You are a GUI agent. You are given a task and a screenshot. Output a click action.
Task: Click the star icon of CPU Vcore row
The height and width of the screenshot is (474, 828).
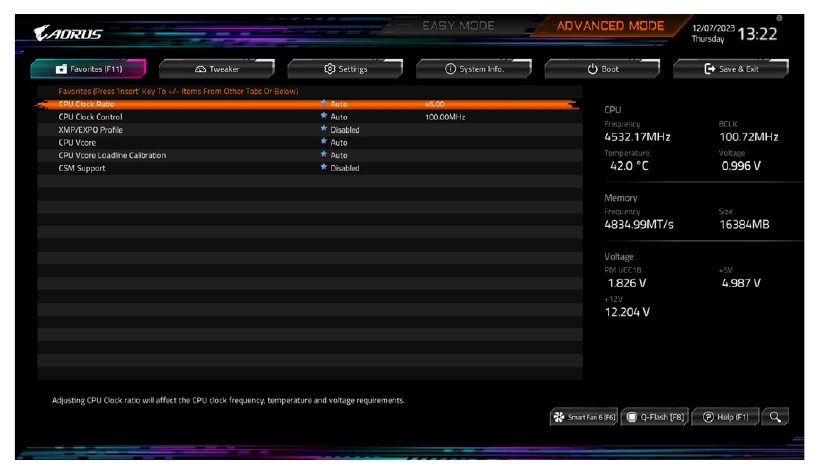324,141
